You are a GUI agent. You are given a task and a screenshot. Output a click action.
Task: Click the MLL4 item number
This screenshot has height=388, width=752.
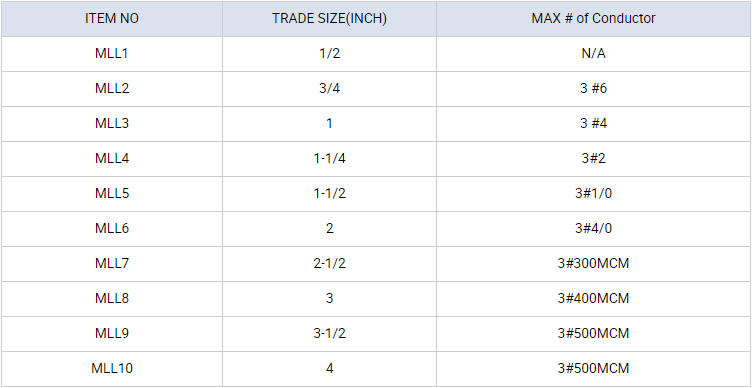[112, 159]
